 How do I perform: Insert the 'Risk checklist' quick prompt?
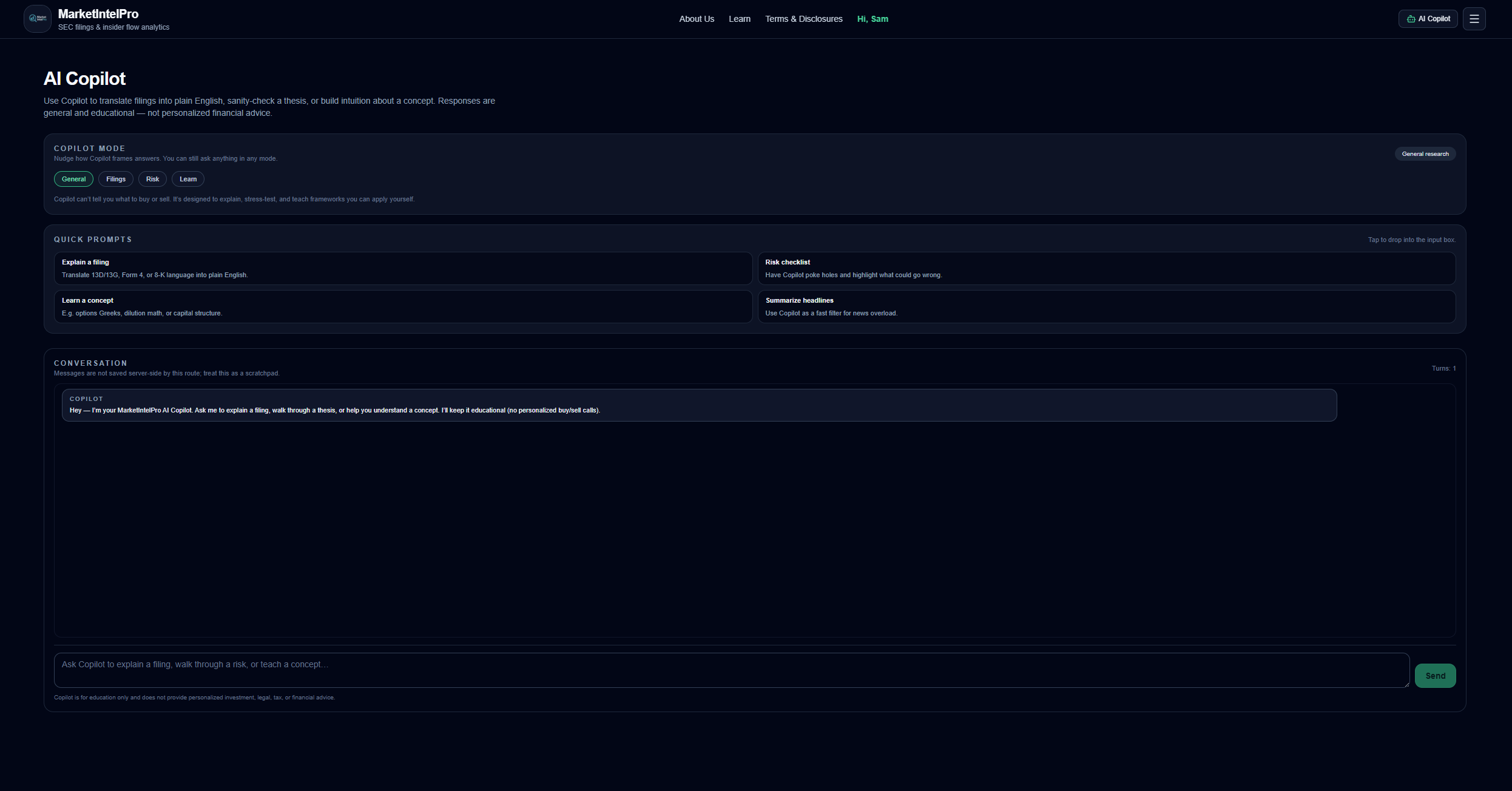[x=1106, y=268]
